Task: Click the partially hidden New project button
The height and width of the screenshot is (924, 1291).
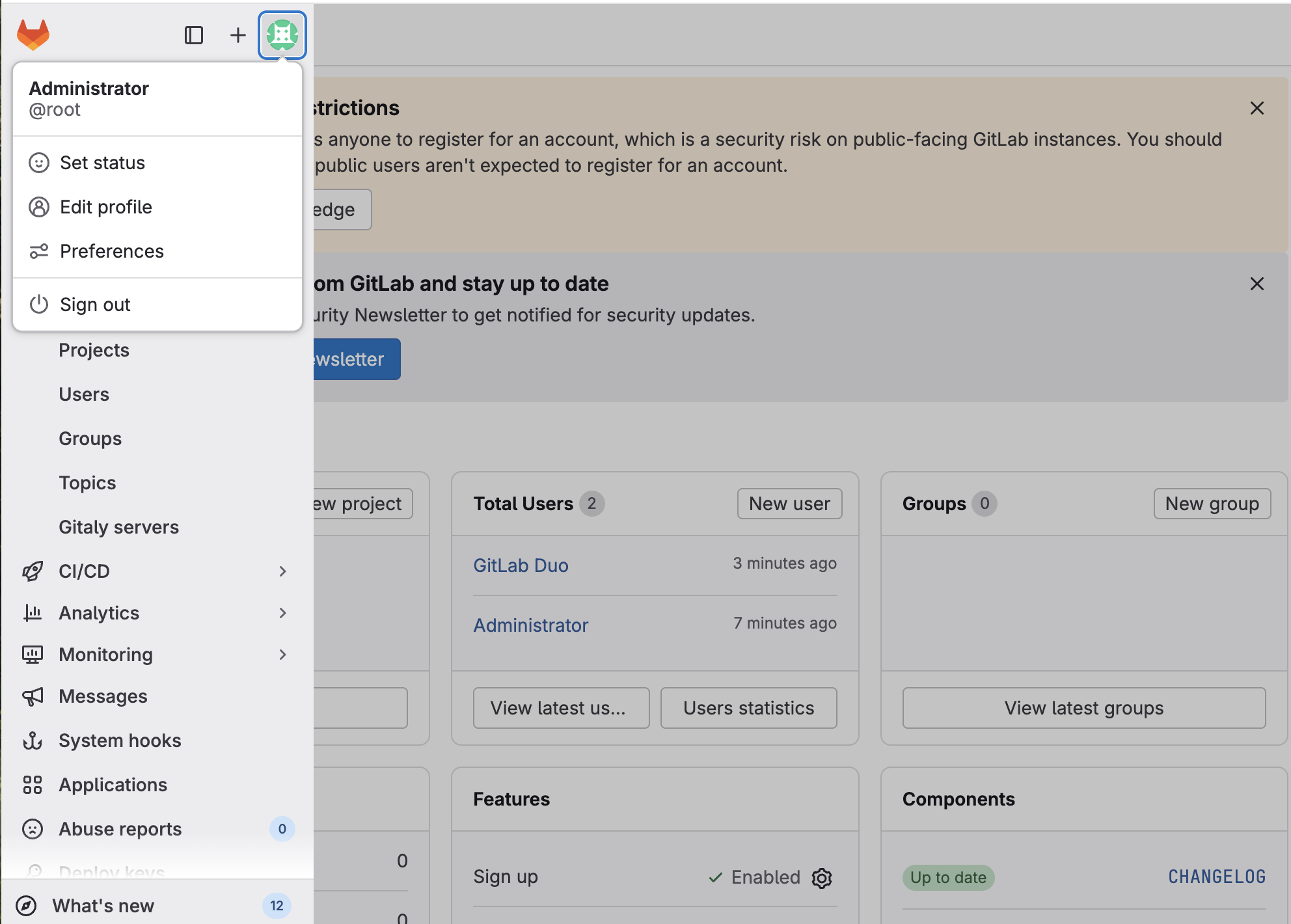Action: click(x=362, y=504)
